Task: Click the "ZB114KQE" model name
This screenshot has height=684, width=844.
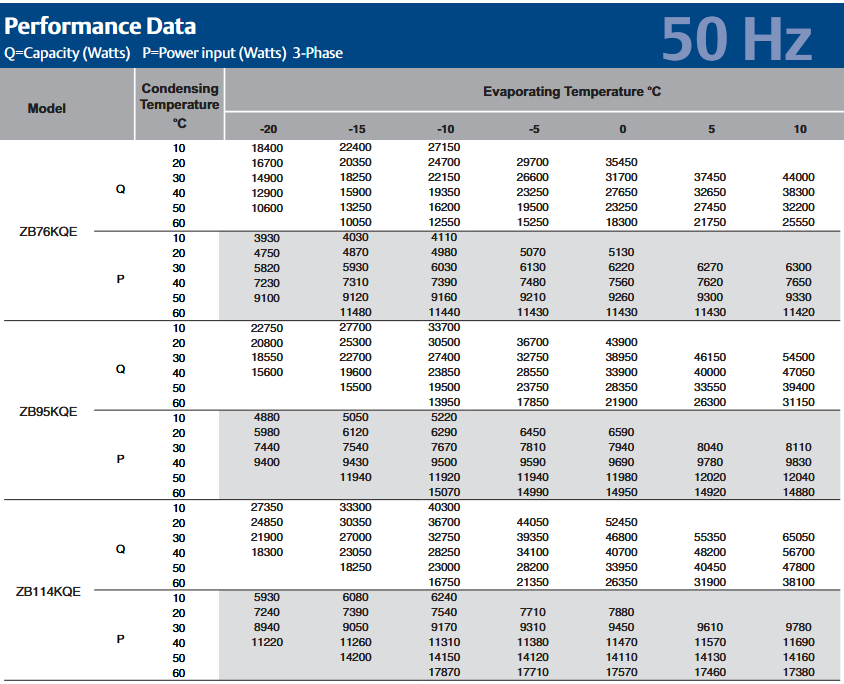Action: point(48,592)
